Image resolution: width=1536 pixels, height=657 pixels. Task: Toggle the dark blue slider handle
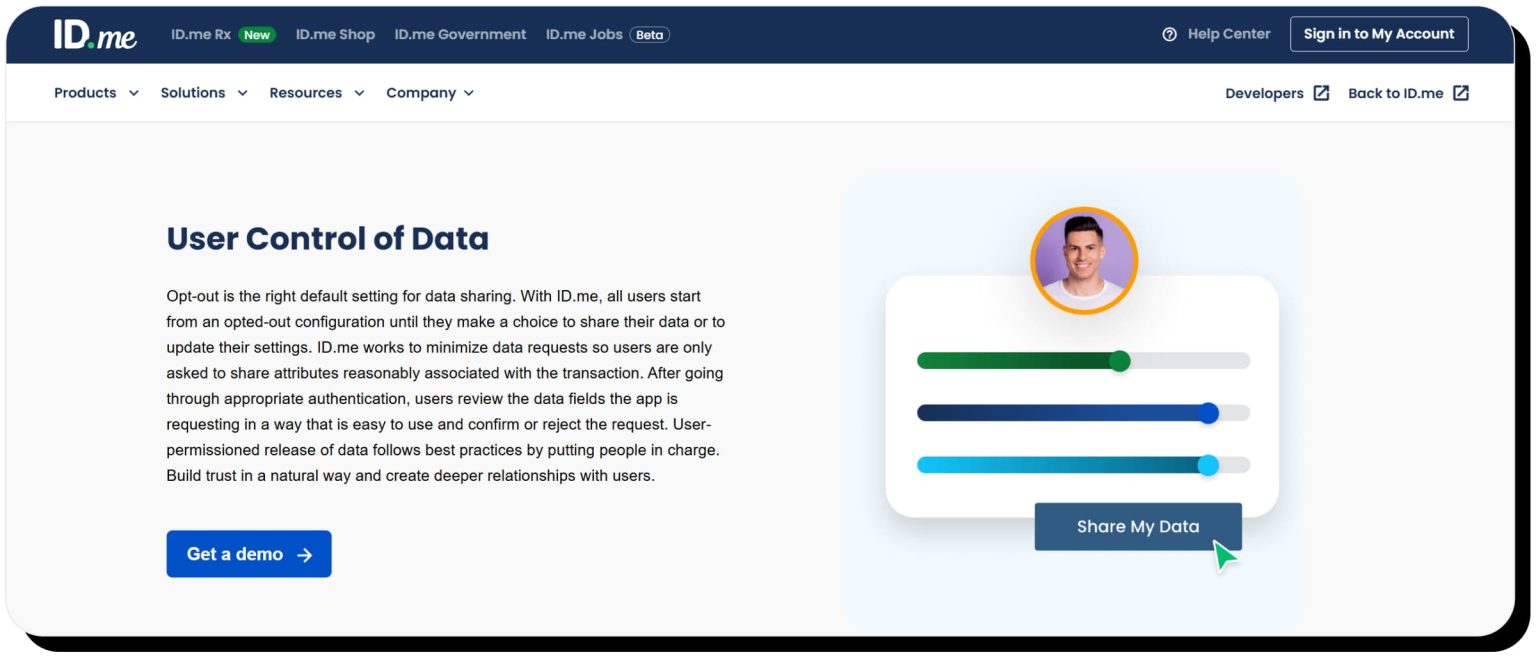coord(1208,412)
